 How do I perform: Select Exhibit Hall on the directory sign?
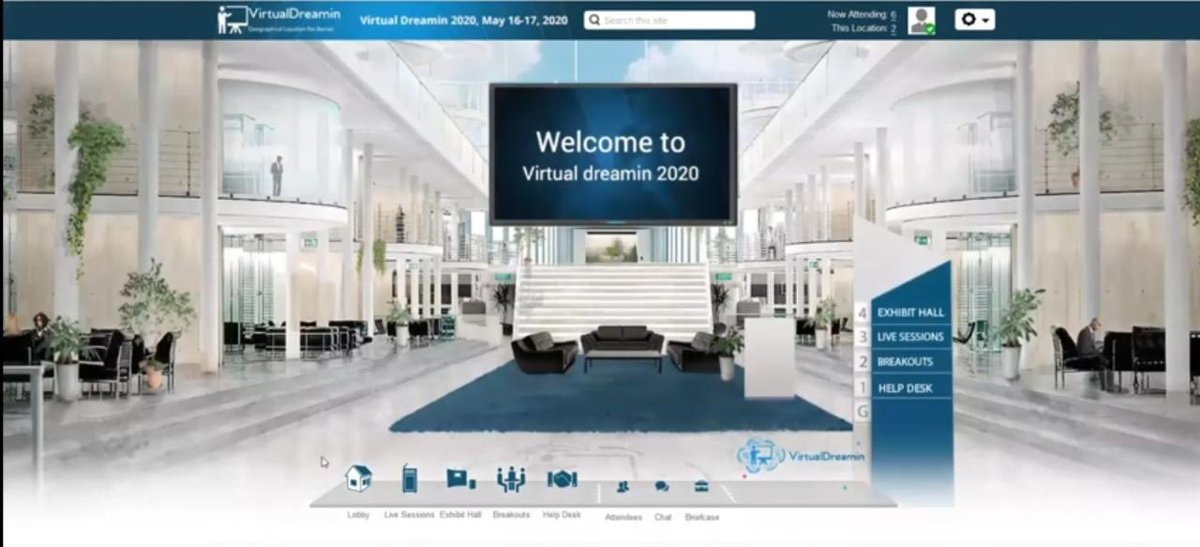tap(910, 313)
